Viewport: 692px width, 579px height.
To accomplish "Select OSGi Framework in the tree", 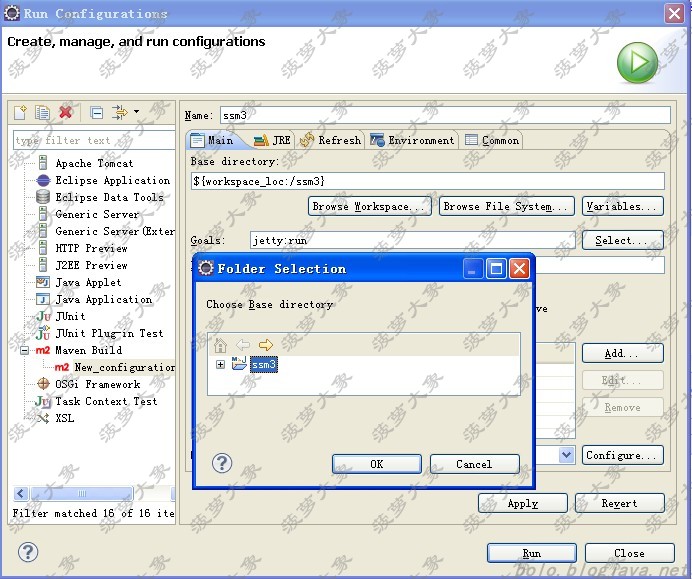I will click(98, 384).
